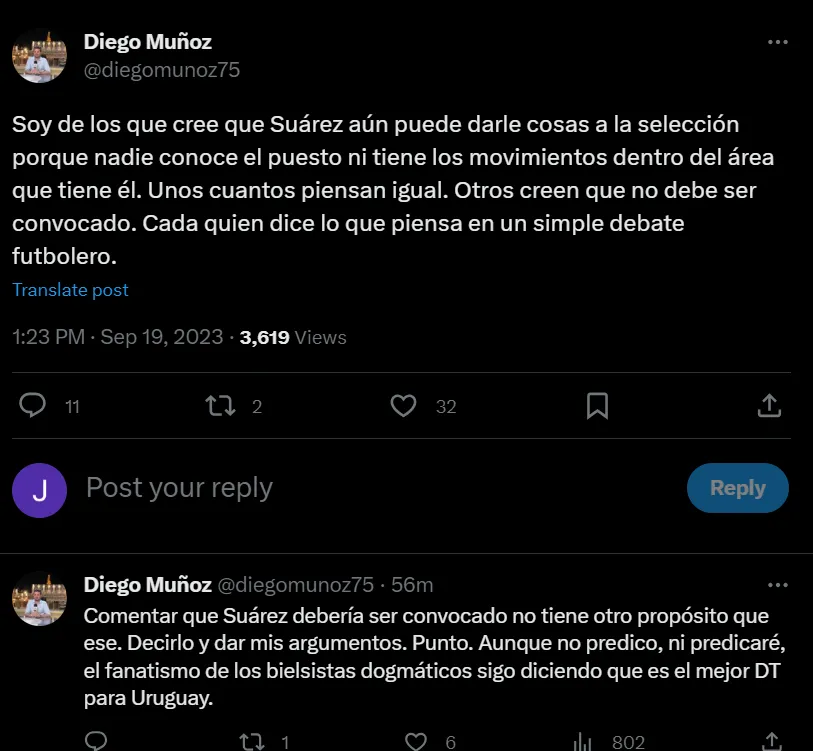This screenshot has height=751, width=813.
Task: Click the blue Reply button
Action: [737, 488]
